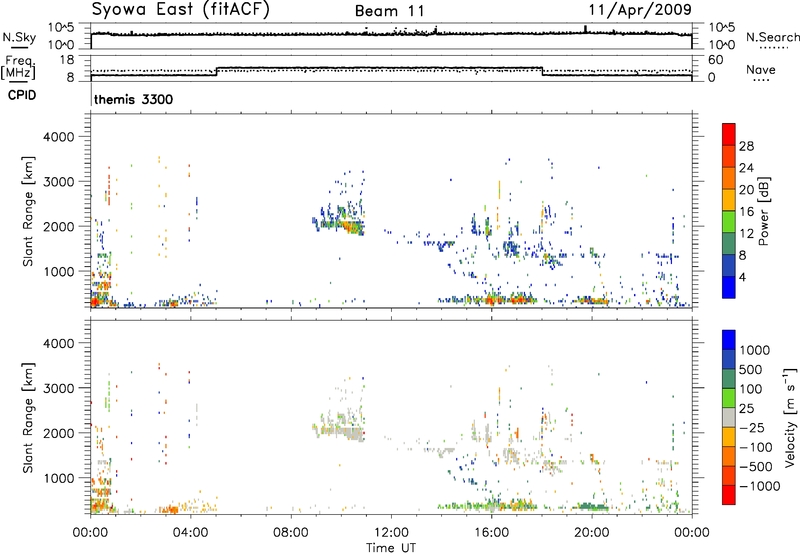800x554 pixels.
Task: Click the '24' label on Power colorbar
Action: (746, 168)
